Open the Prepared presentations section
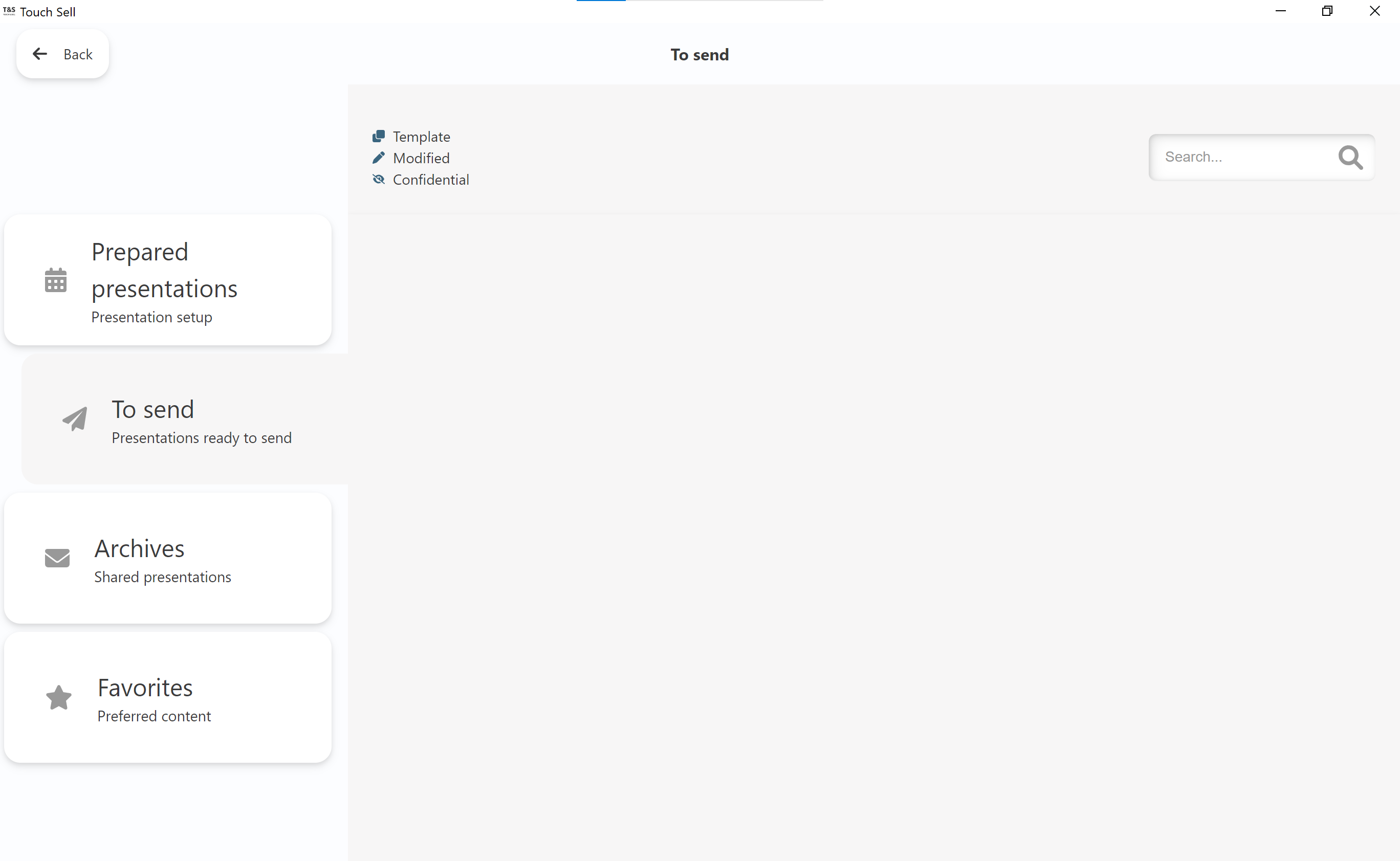1400x861 pixels. (x=167, y=280)
